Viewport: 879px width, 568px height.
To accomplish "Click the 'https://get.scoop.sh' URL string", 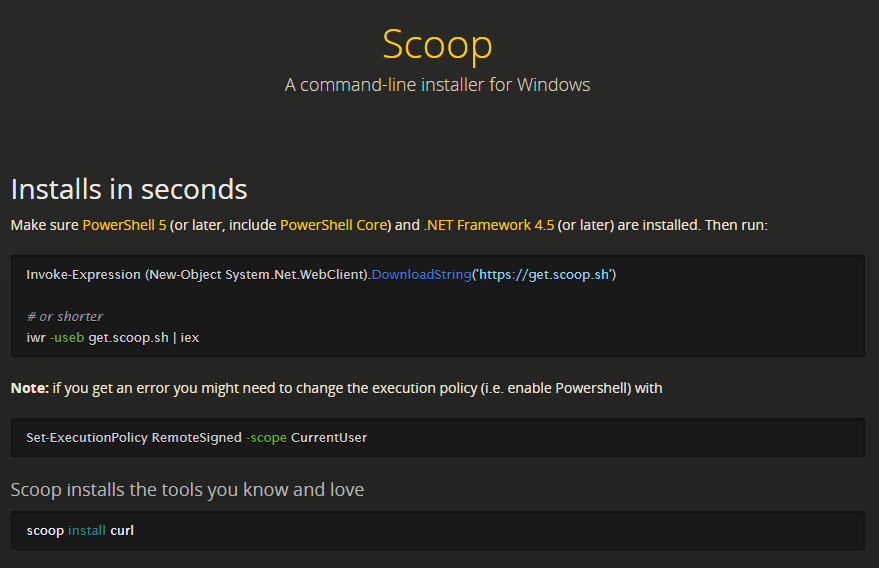I will (544, 274).
